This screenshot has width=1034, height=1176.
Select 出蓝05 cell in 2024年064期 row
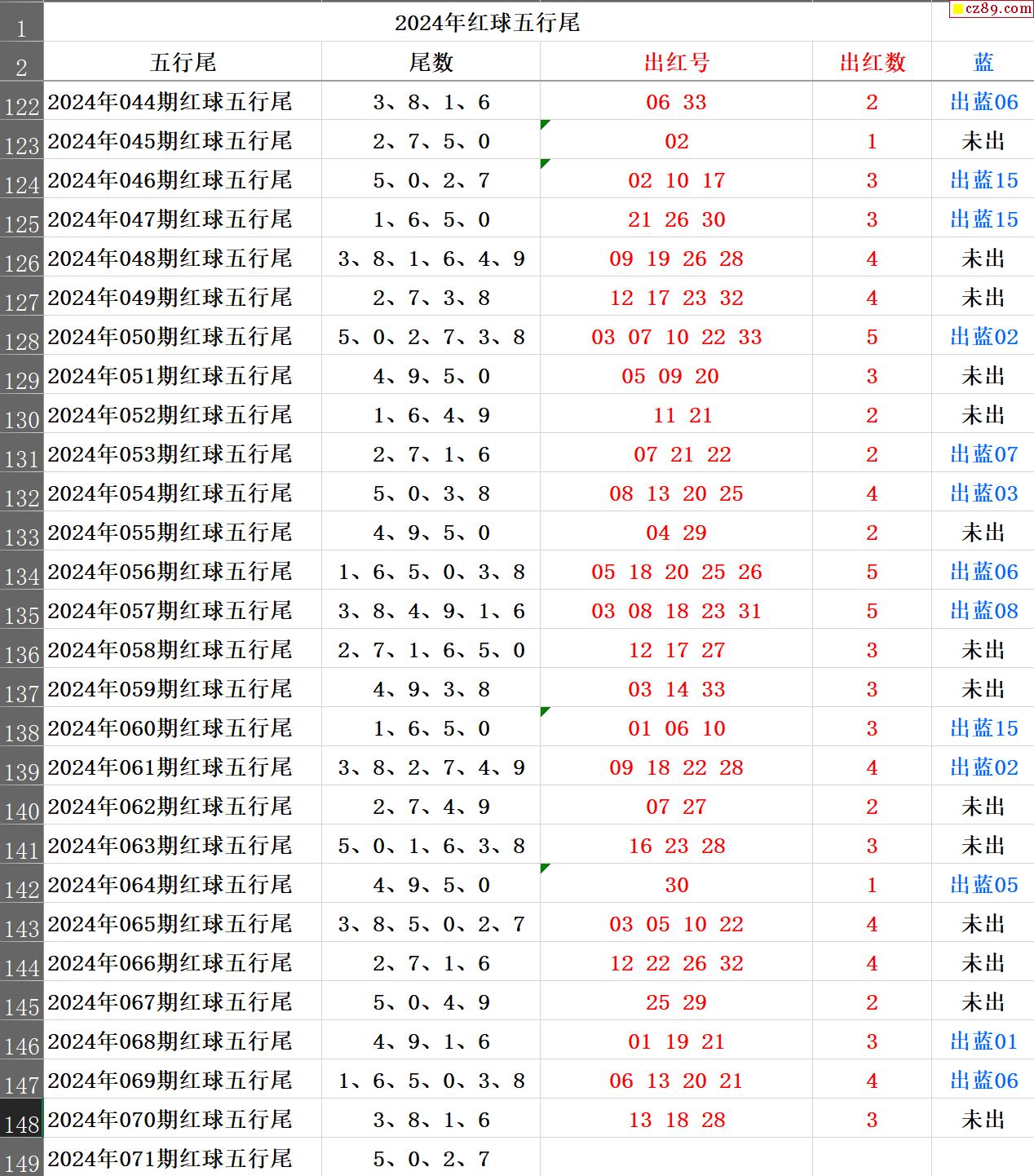(983, 884)
